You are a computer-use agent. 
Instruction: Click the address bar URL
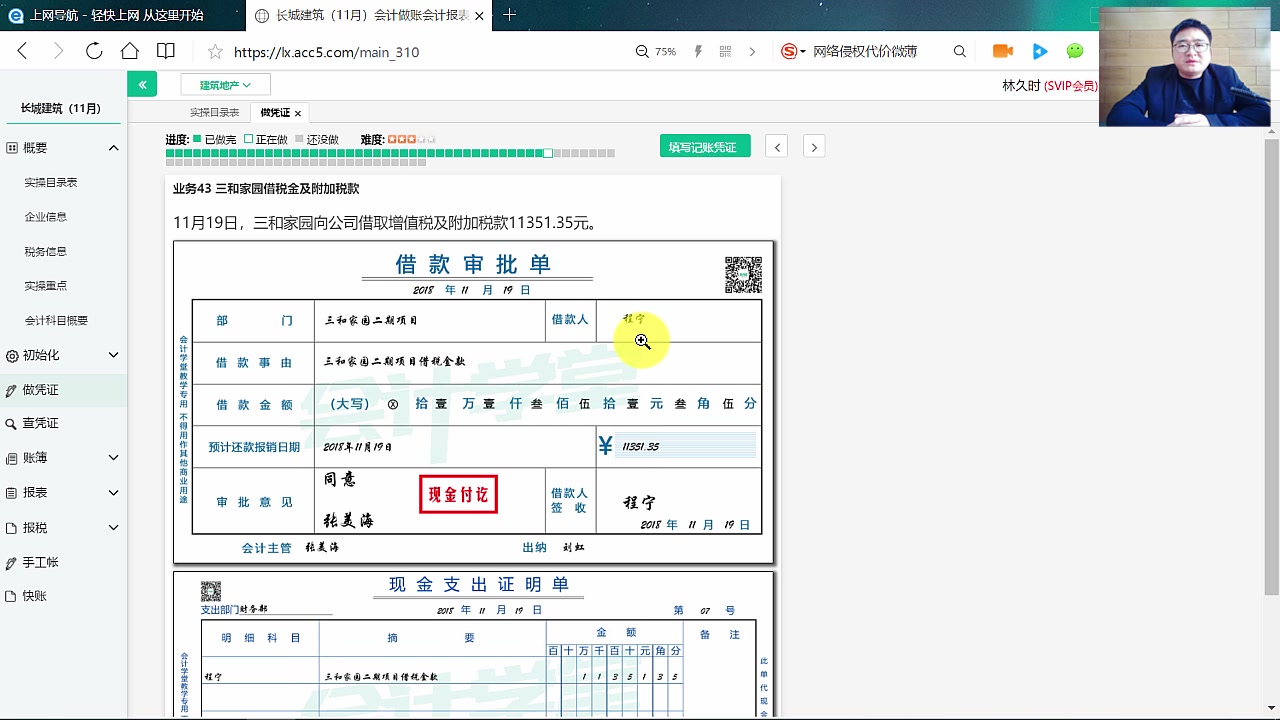click(327, 52)
